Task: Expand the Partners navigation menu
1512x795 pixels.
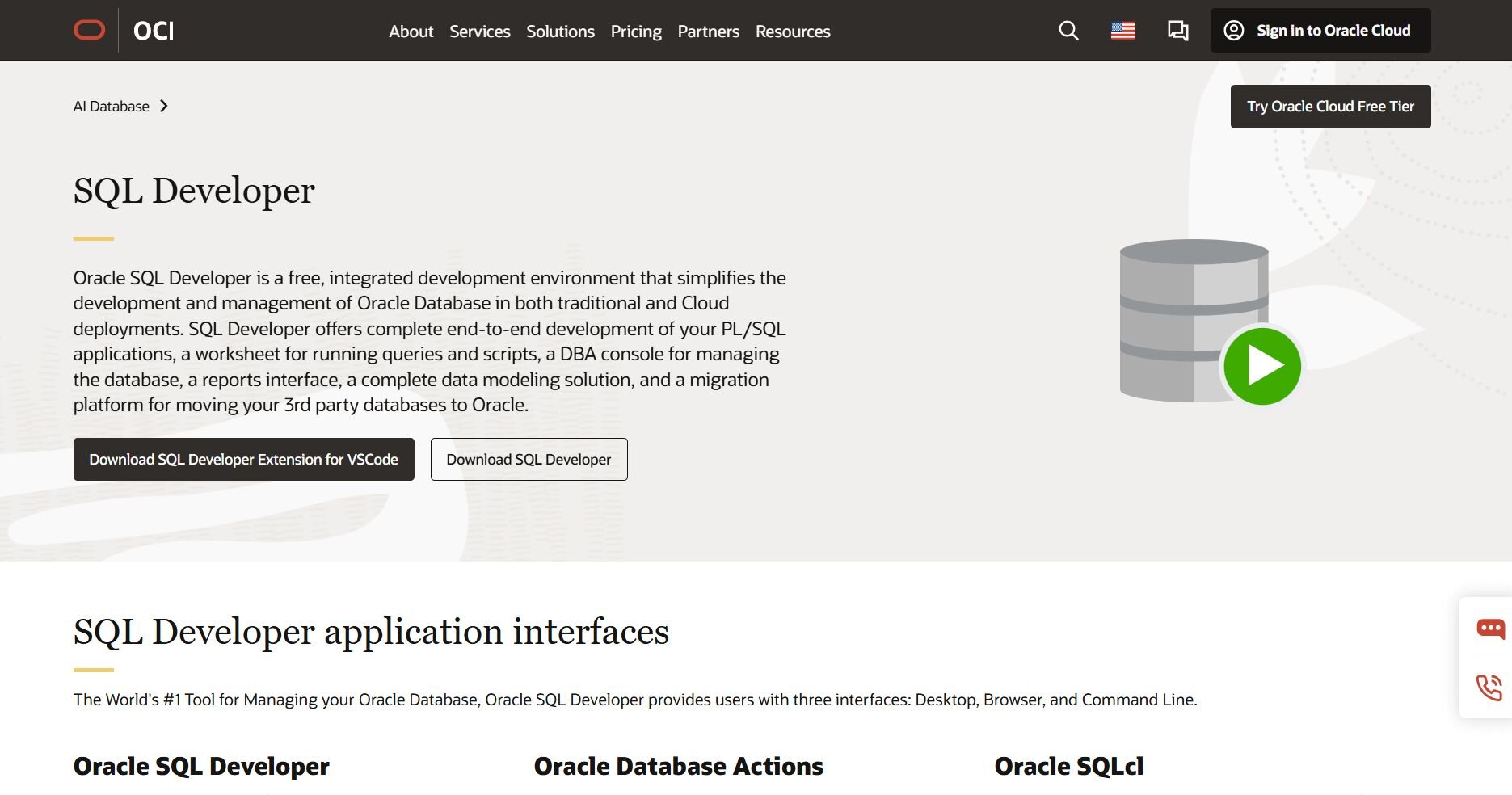Action: click(708, 32)
